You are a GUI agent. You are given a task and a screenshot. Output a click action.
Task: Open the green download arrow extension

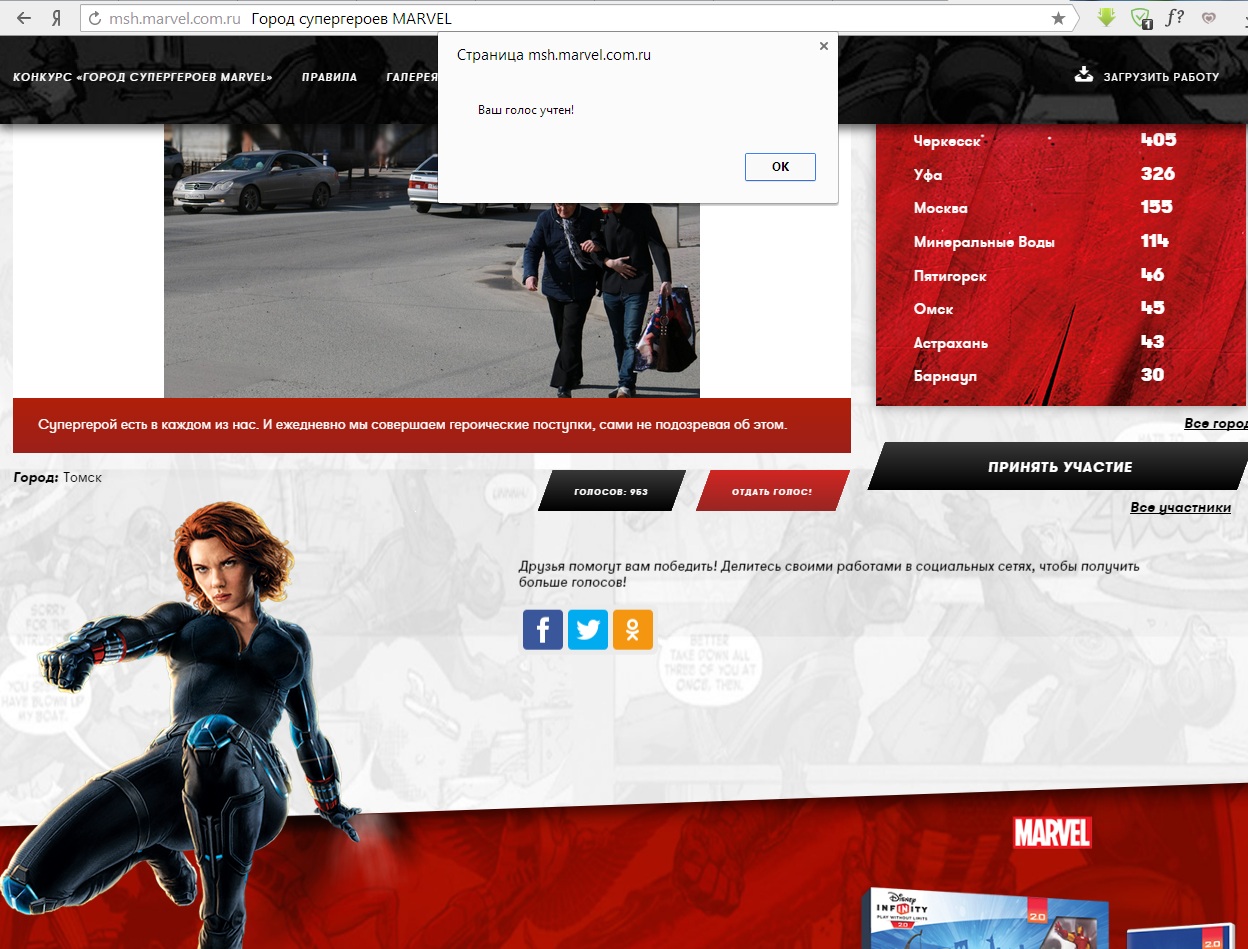click(1106, 17)
